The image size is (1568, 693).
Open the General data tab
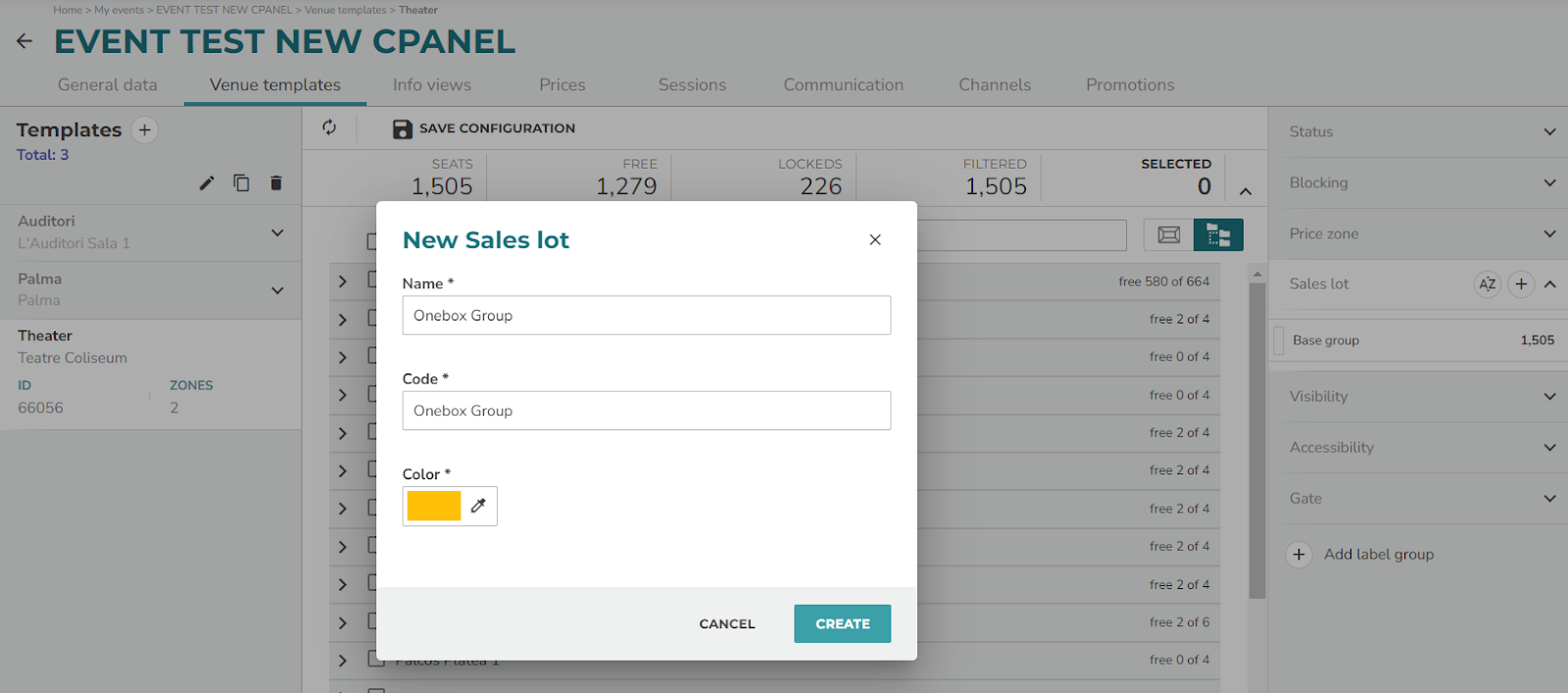pos(108,85)
